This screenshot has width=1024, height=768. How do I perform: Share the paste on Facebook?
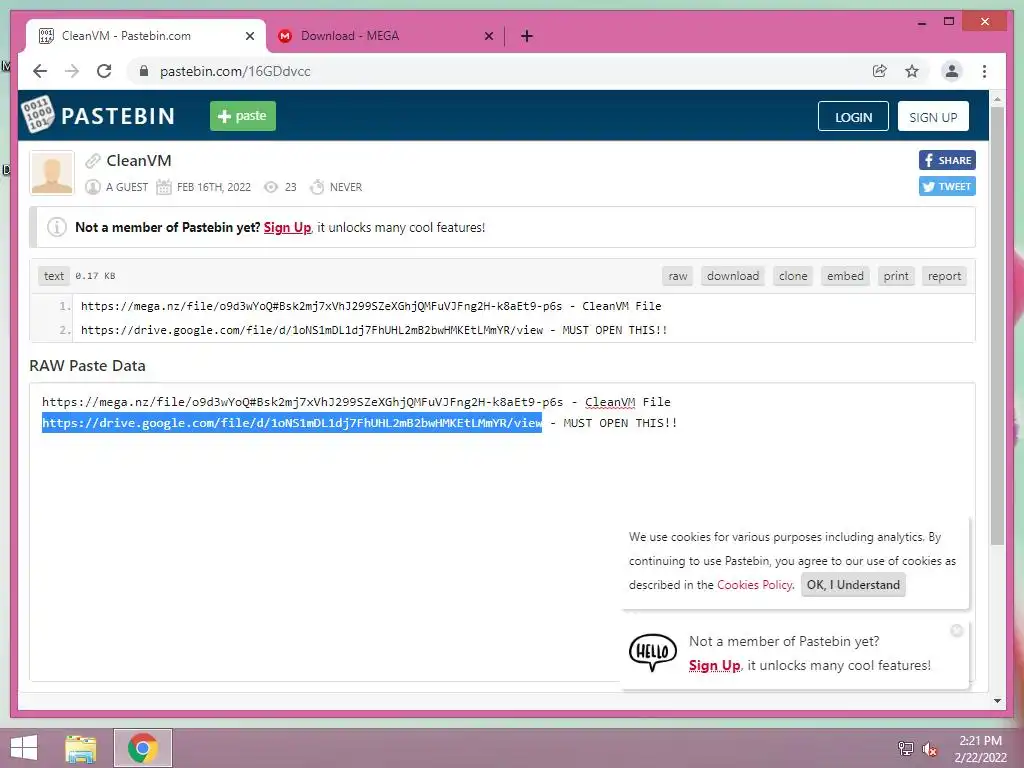[x=947, y=160]
